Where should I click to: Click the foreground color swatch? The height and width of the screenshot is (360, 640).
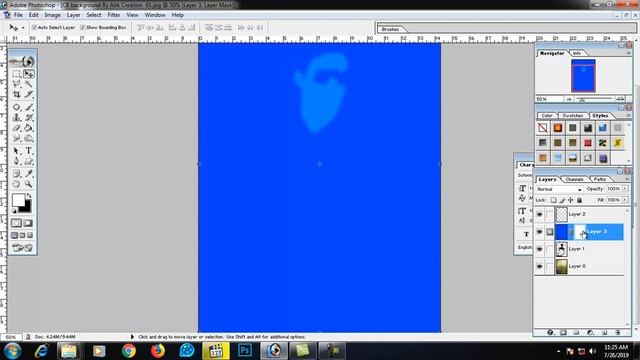tap(18, 200)
